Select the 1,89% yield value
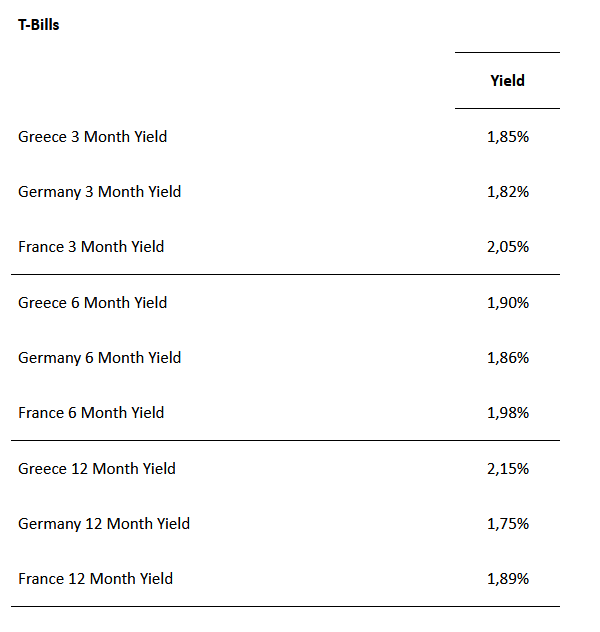The width and height of the screenshot is (600, 632). tap(507, 579)
